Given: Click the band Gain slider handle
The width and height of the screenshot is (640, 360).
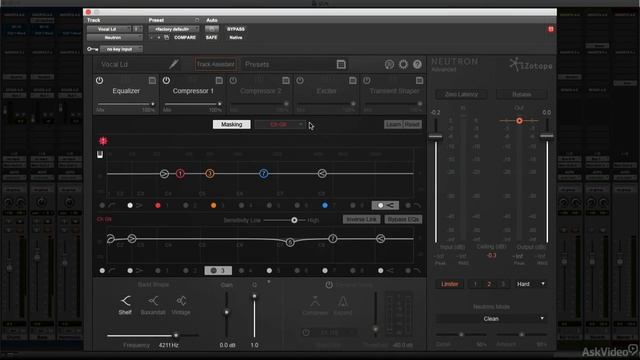Looking at the screenshot, I should tap(227, 312).
